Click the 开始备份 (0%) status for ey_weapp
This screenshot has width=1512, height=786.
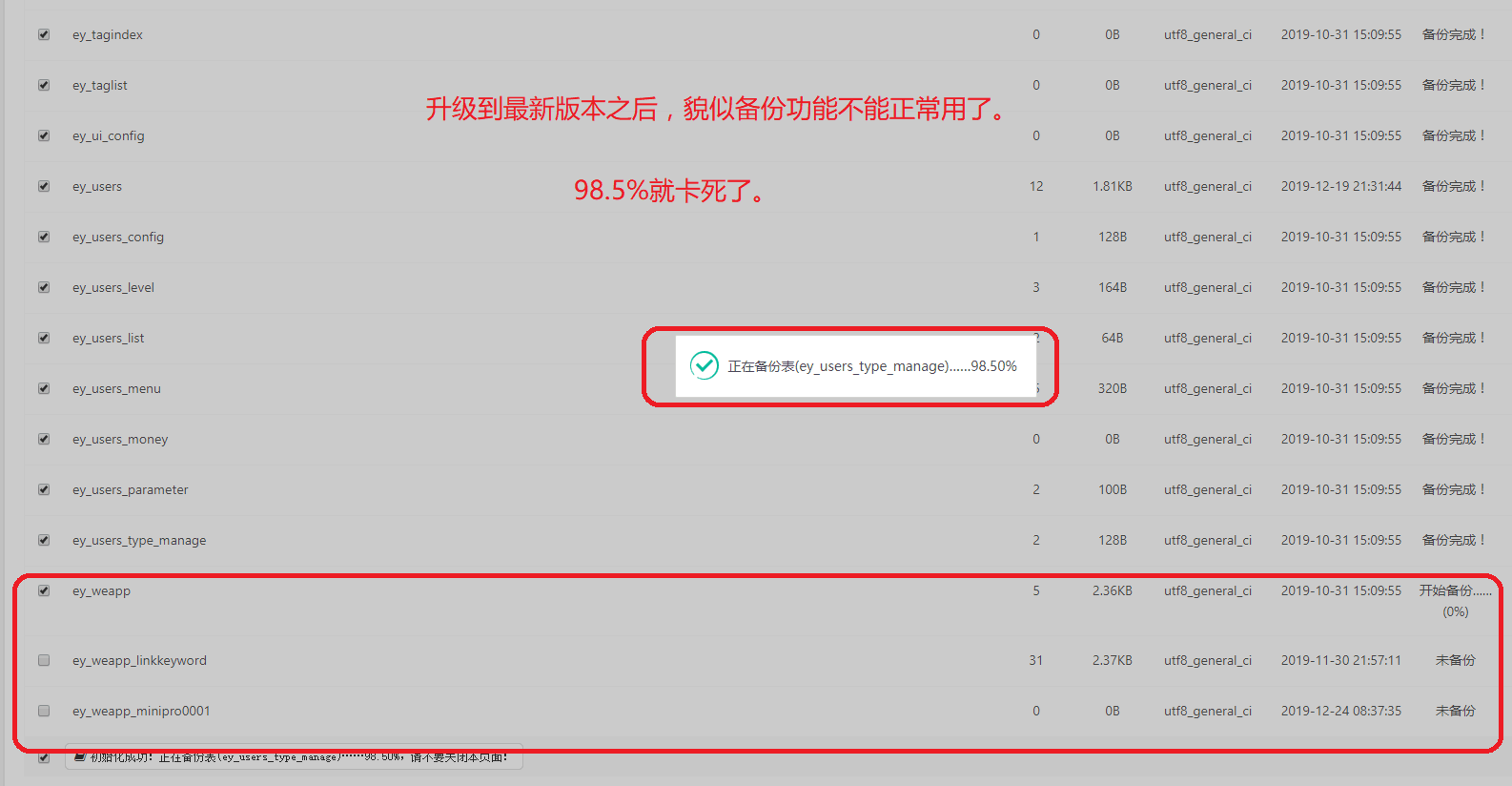1456,601
